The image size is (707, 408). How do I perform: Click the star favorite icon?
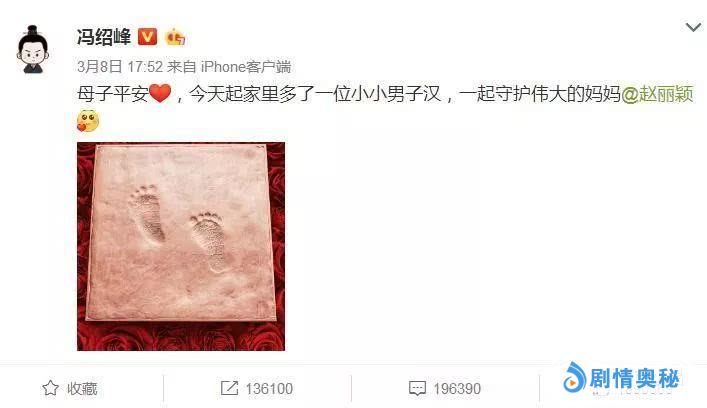[50, 388]
